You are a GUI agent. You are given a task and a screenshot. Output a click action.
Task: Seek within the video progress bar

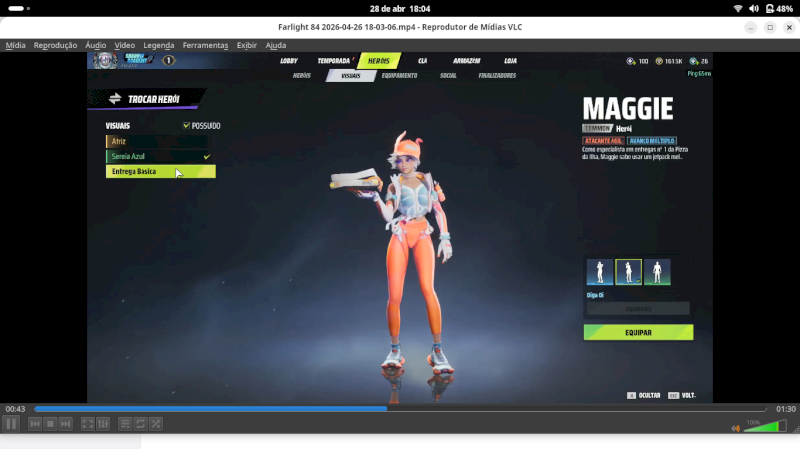pos(400,409)
